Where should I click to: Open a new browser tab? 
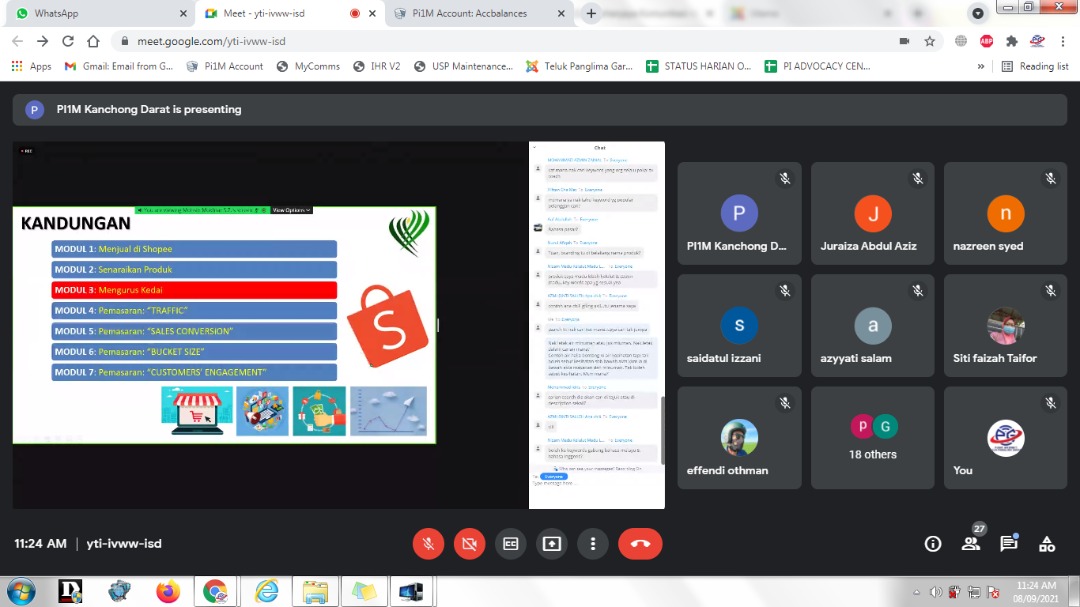(591, 13)
